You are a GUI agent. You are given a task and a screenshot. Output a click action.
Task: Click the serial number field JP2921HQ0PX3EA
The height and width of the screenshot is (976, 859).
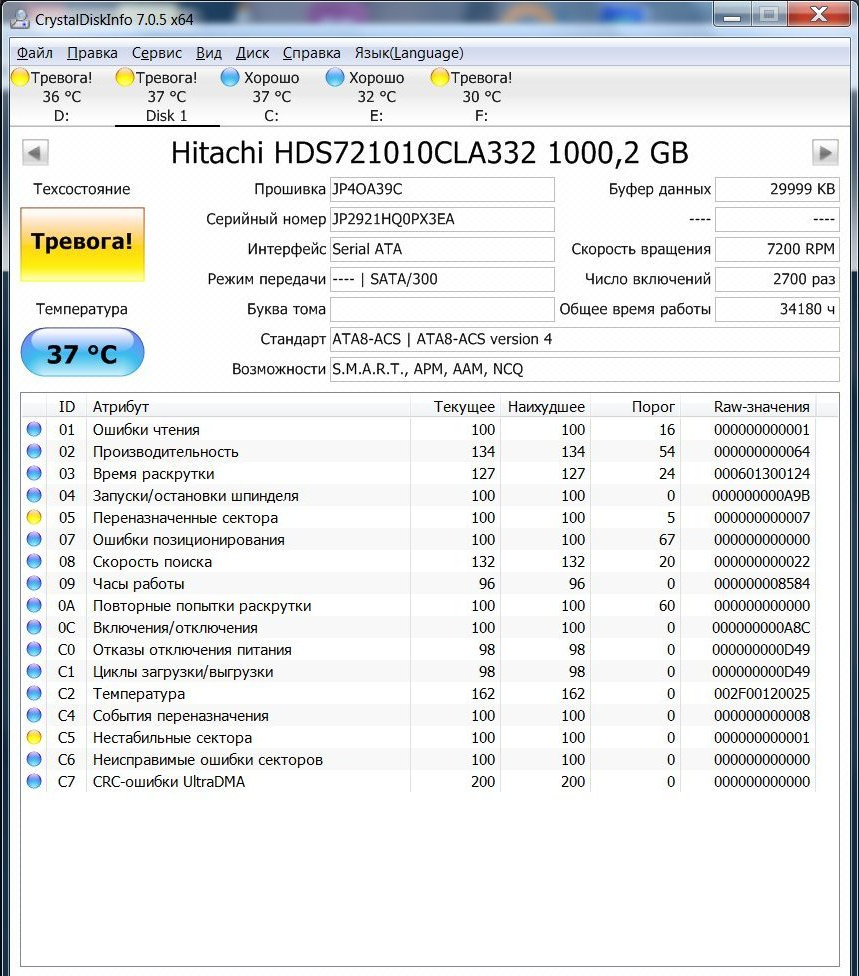(x=442, y=219)
